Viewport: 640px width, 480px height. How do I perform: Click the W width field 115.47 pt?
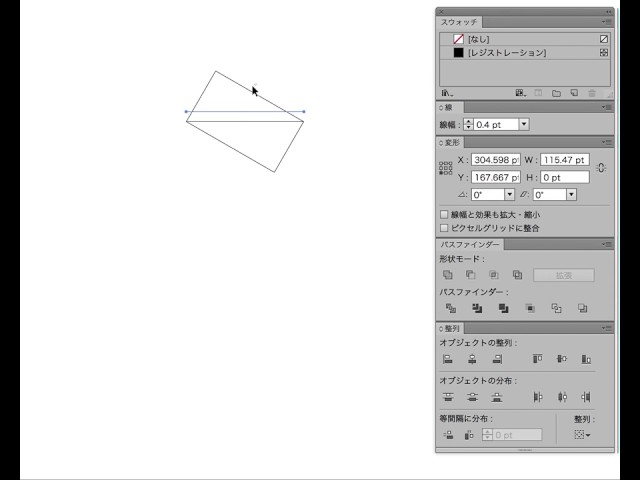565,160
